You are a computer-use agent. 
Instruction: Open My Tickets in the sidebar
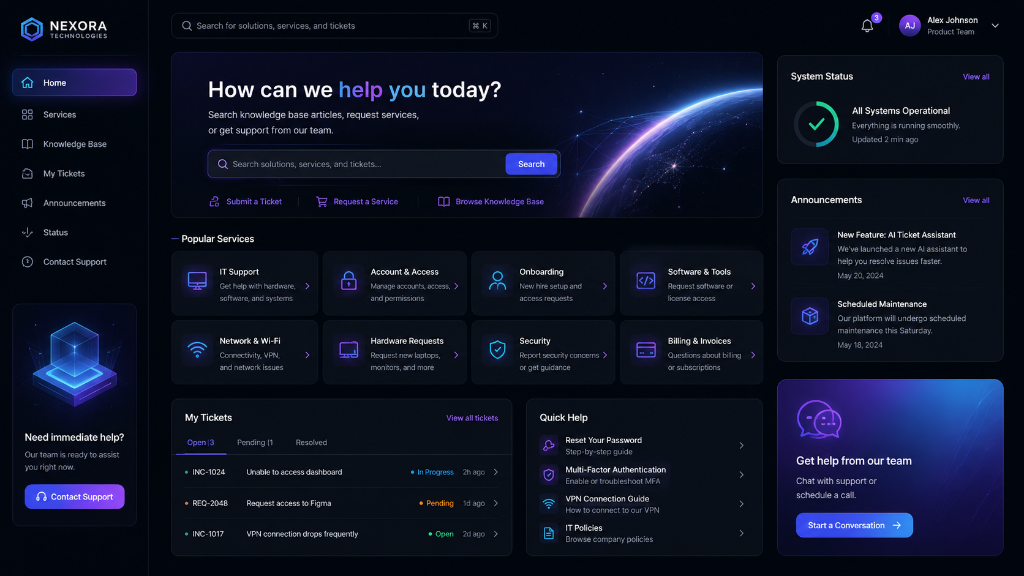point(74,173)
